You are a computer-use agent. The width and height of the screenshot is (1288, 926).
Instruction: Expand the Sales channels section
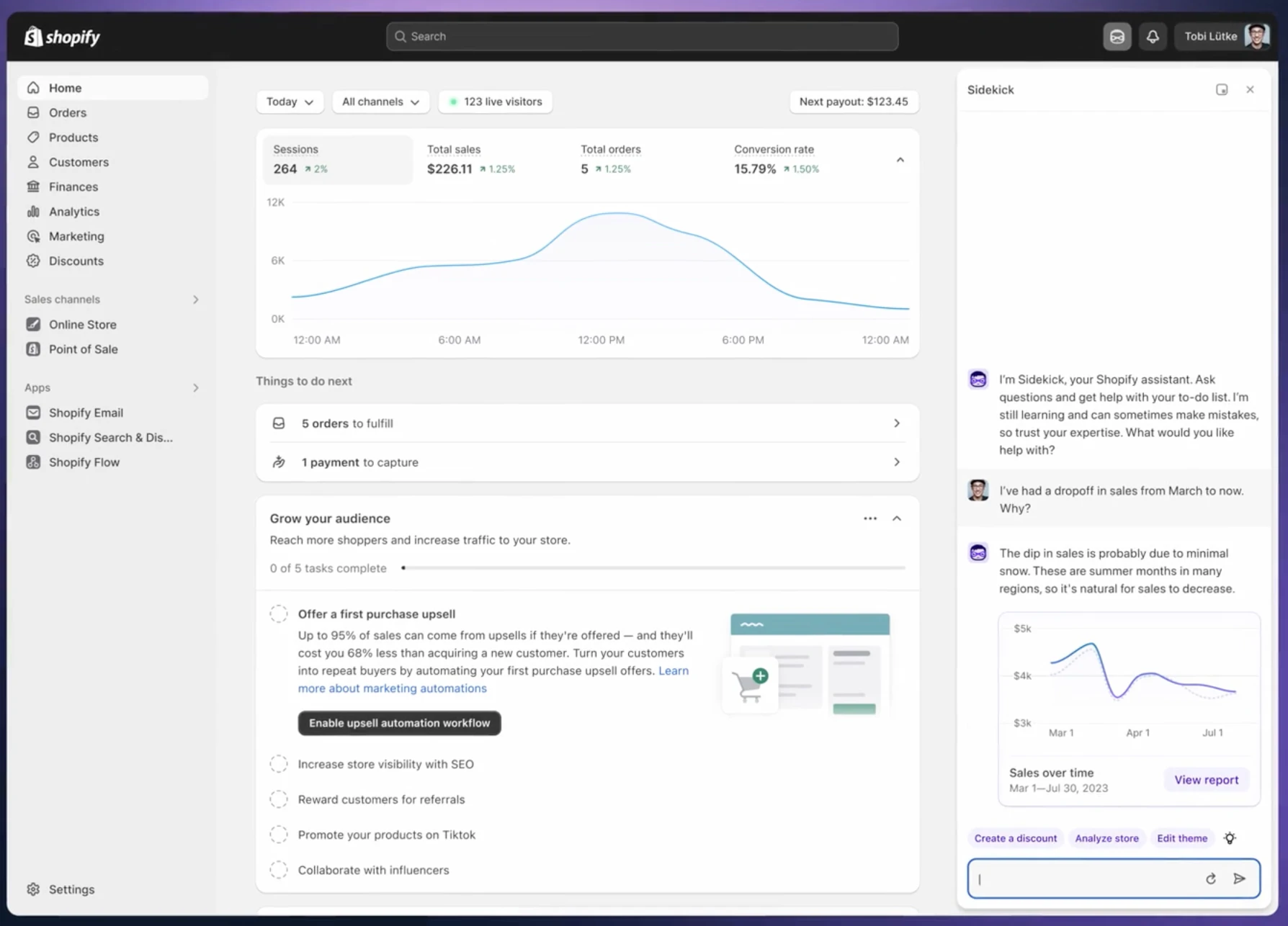[195, 300]
